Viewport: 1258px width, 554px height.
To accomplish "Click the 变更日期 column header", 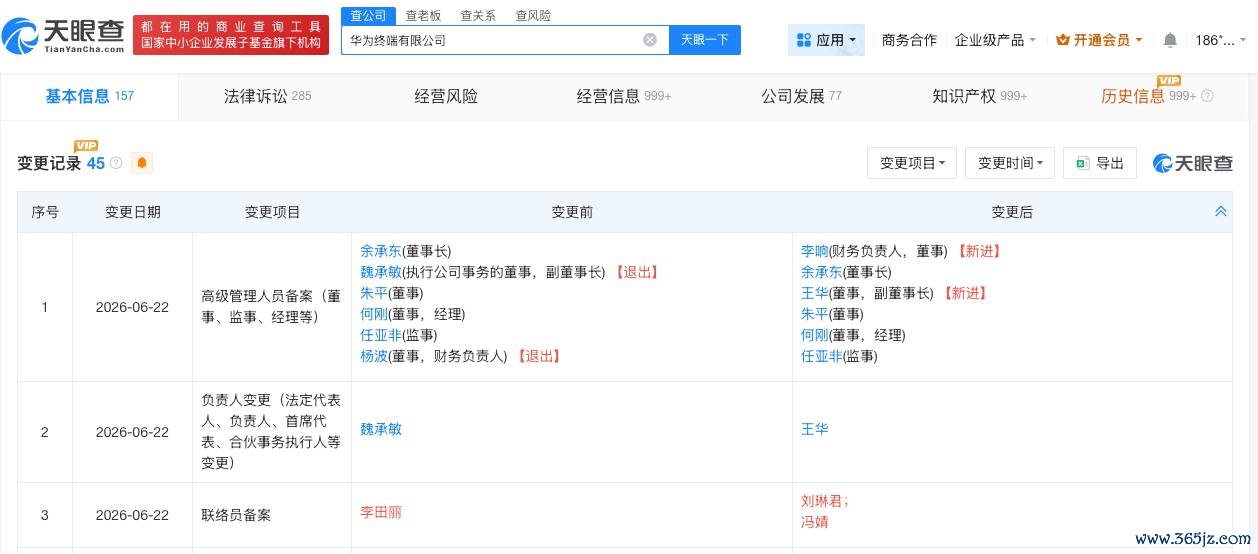I will 132,212.
